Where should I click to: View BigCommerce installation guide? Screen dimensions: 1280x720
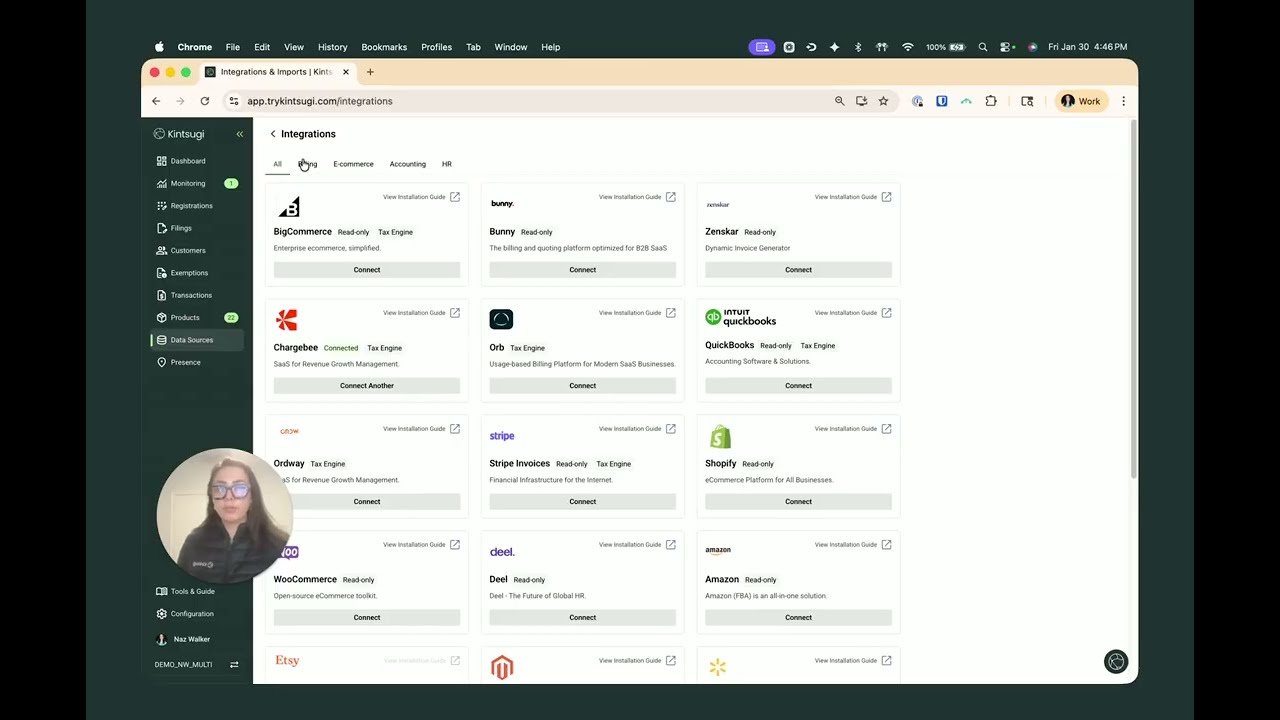[421, 197]
